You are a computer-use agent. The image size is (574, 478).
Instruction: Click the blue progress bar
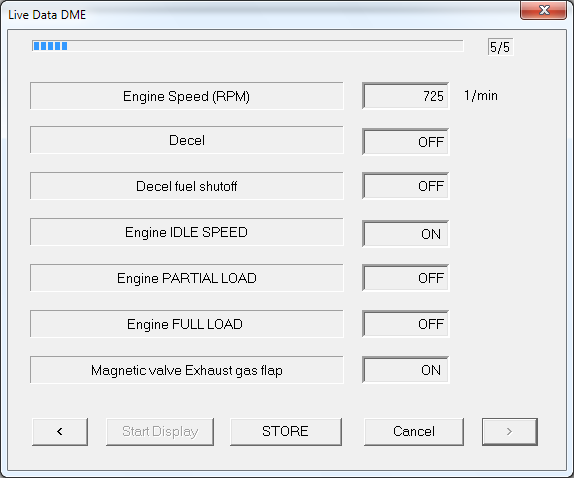point(247,46)
